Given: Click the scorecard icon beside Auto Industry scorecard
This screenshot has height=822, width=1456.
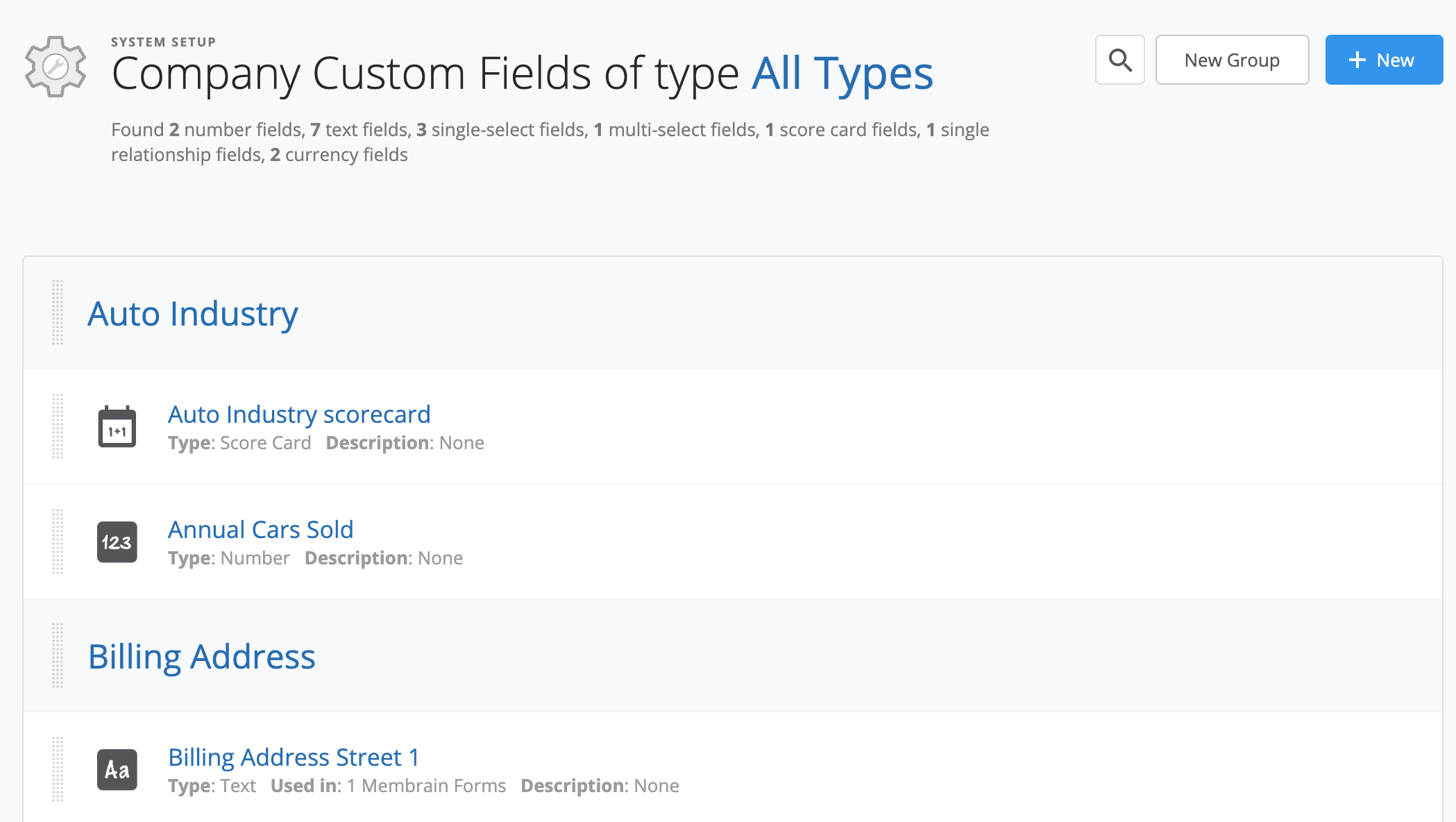Looking at the screenshot, I should click(117, 426).
